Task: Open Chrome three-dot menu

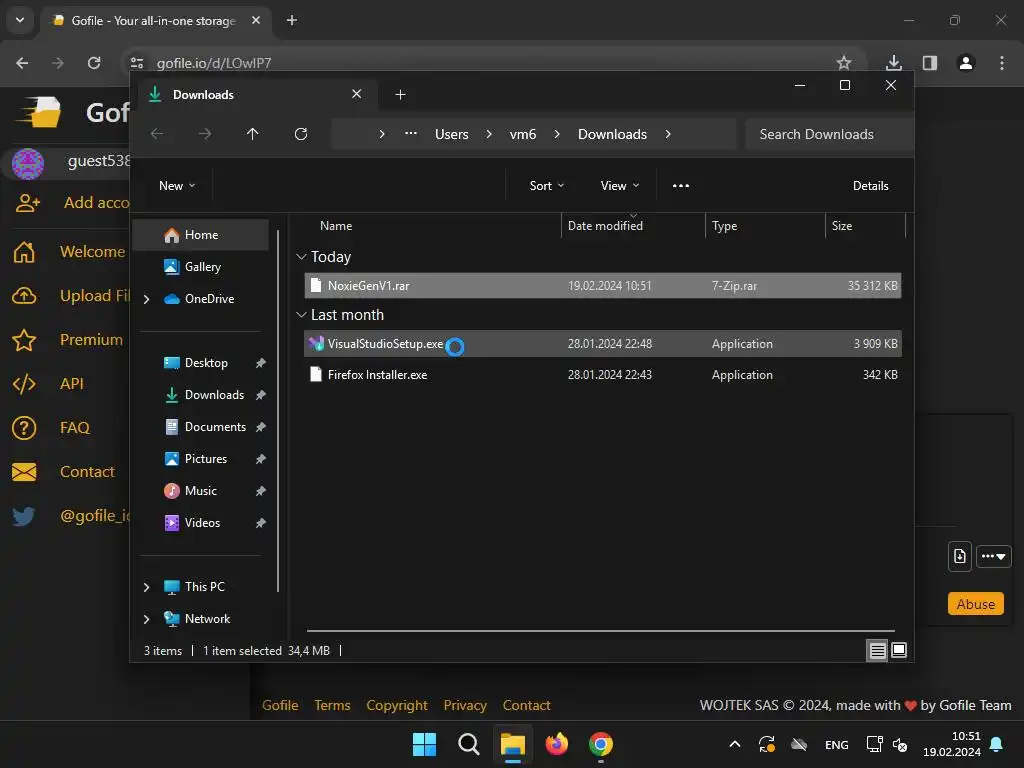Action: coord(1001,63)
